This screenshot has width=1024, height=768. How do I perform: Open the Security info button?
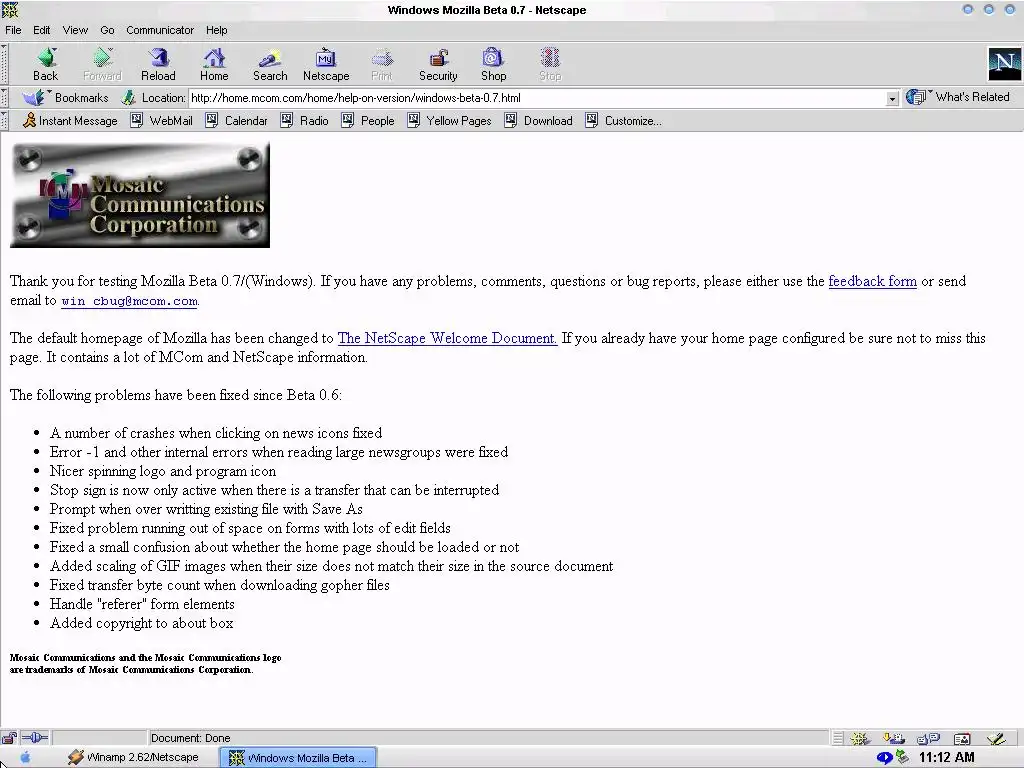pyautogui.click(x=438, y=65)
